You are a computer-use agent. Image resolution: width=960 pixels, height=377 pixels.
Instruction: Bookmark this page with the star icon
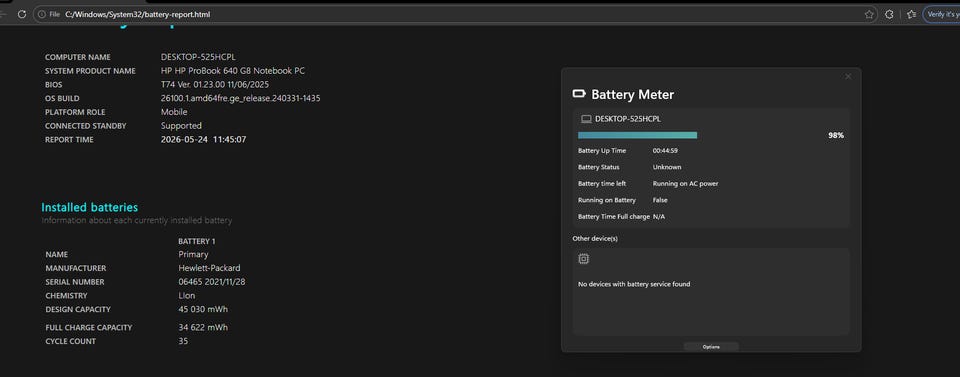[869, 14]
